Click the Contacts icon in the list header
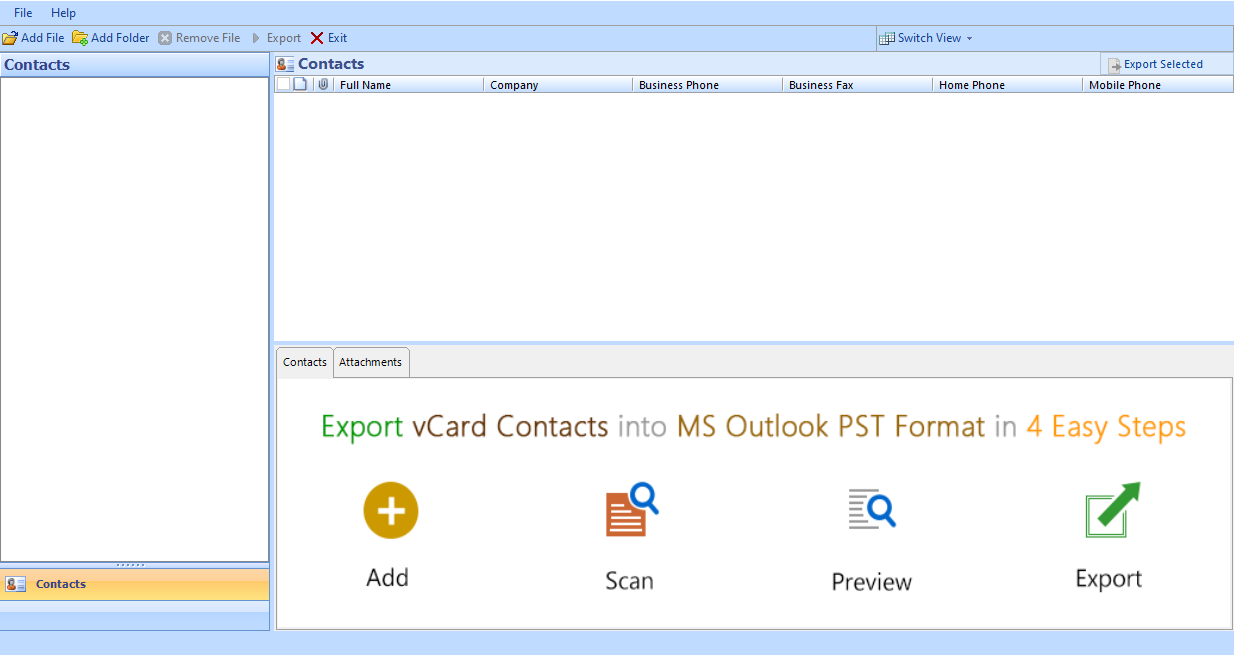Image resolution: width=1234 pixels, height=655 pixels. pos(285,64)
